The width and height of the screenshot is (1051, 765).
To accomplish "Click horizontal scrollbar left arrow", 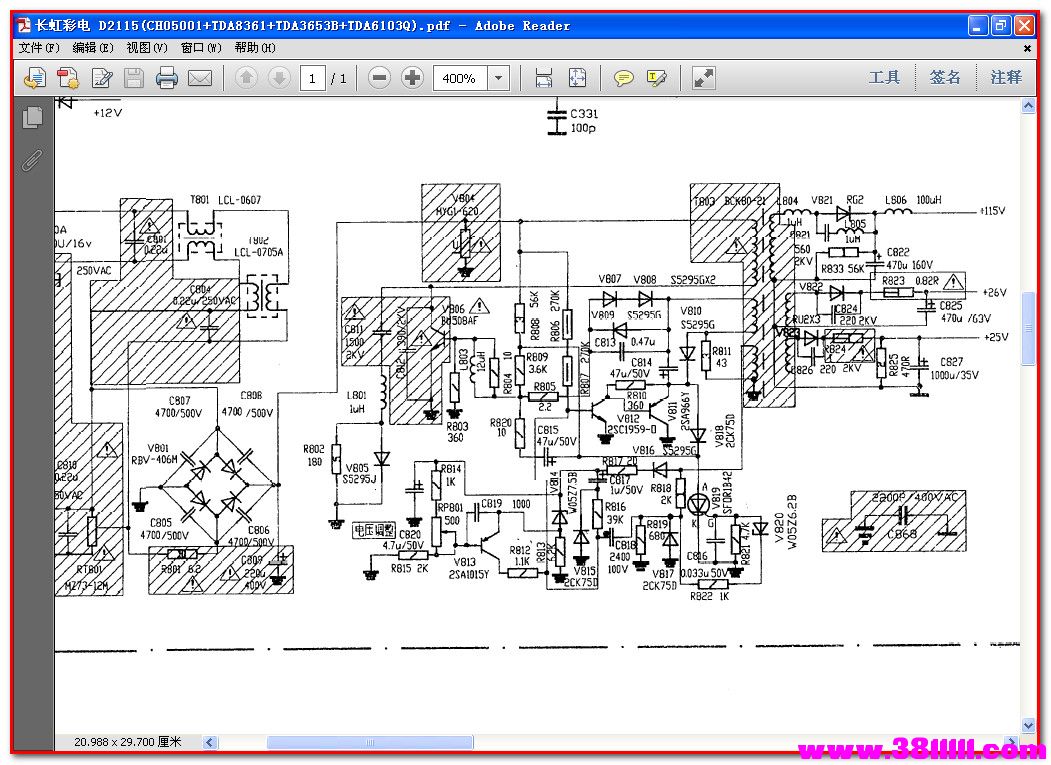I will coord(210,742).
